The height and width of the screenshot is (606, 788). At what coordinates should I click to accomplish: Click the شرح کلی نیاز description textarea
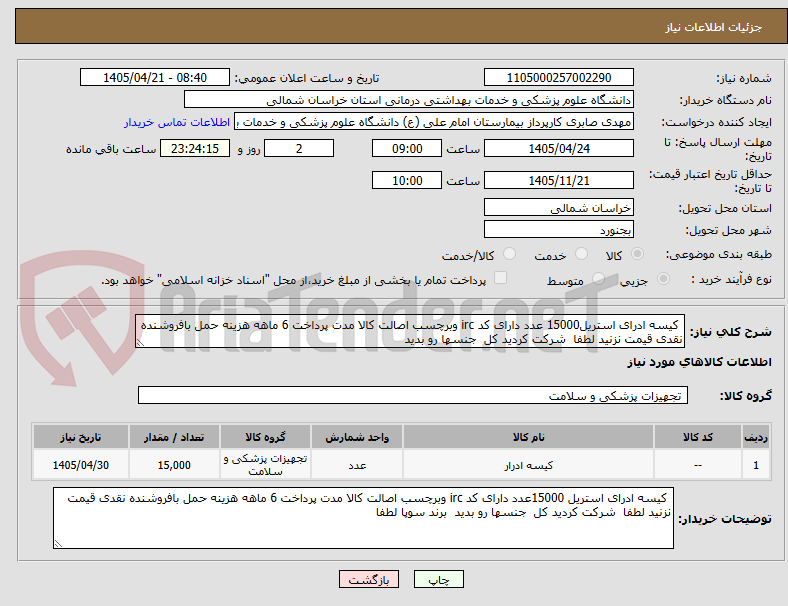point(410,332)
